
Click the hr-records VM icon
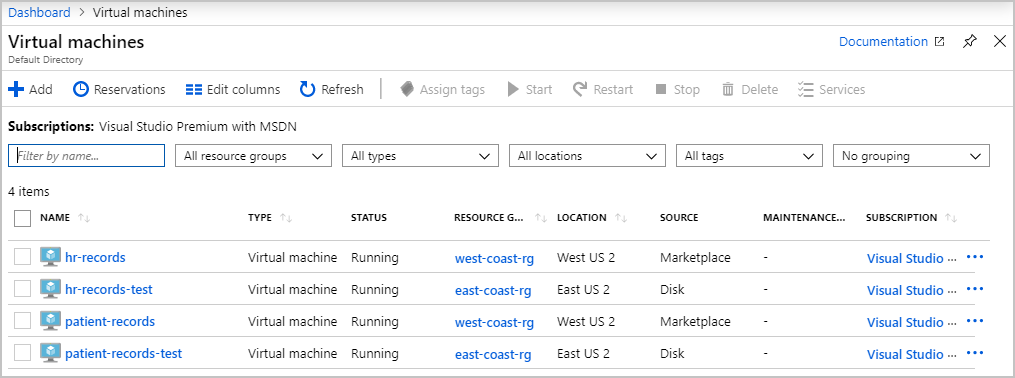coord(50,257)
